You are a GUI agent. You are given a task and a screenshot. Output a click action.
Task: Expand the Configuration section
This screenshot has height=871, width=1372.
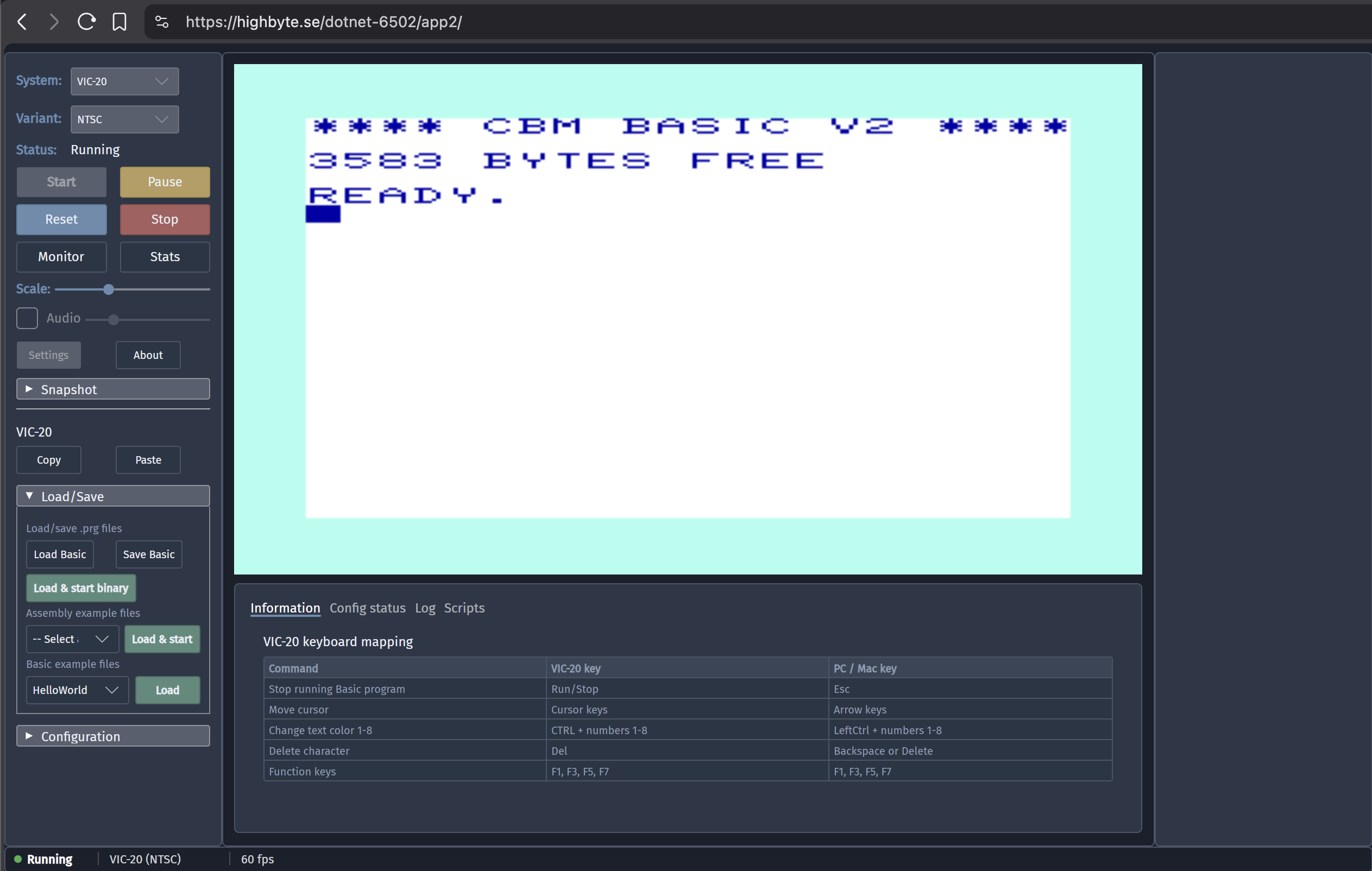(x=113, y=736)
